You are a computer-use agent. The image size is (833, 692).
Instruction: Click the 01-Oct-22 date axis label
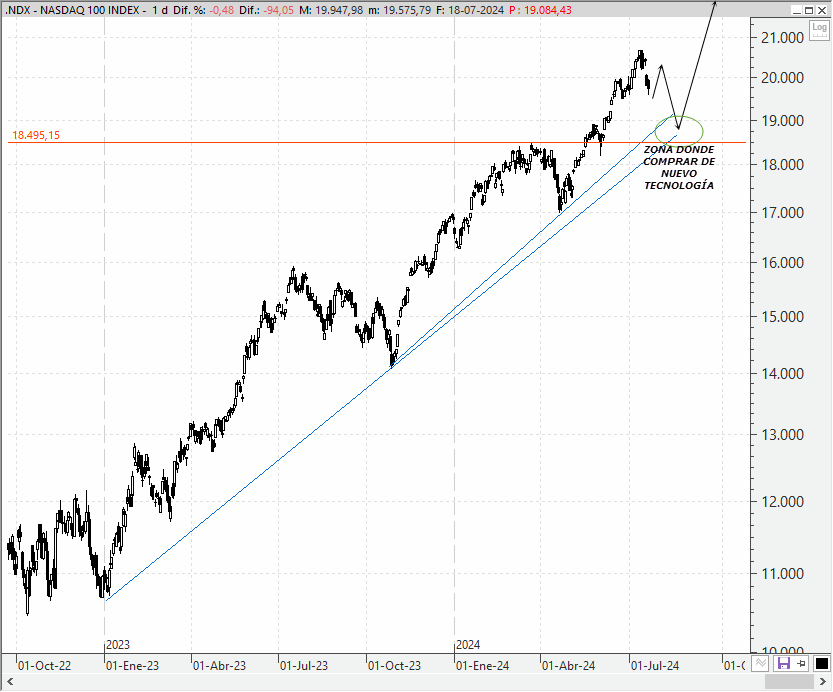coord(44,666)
